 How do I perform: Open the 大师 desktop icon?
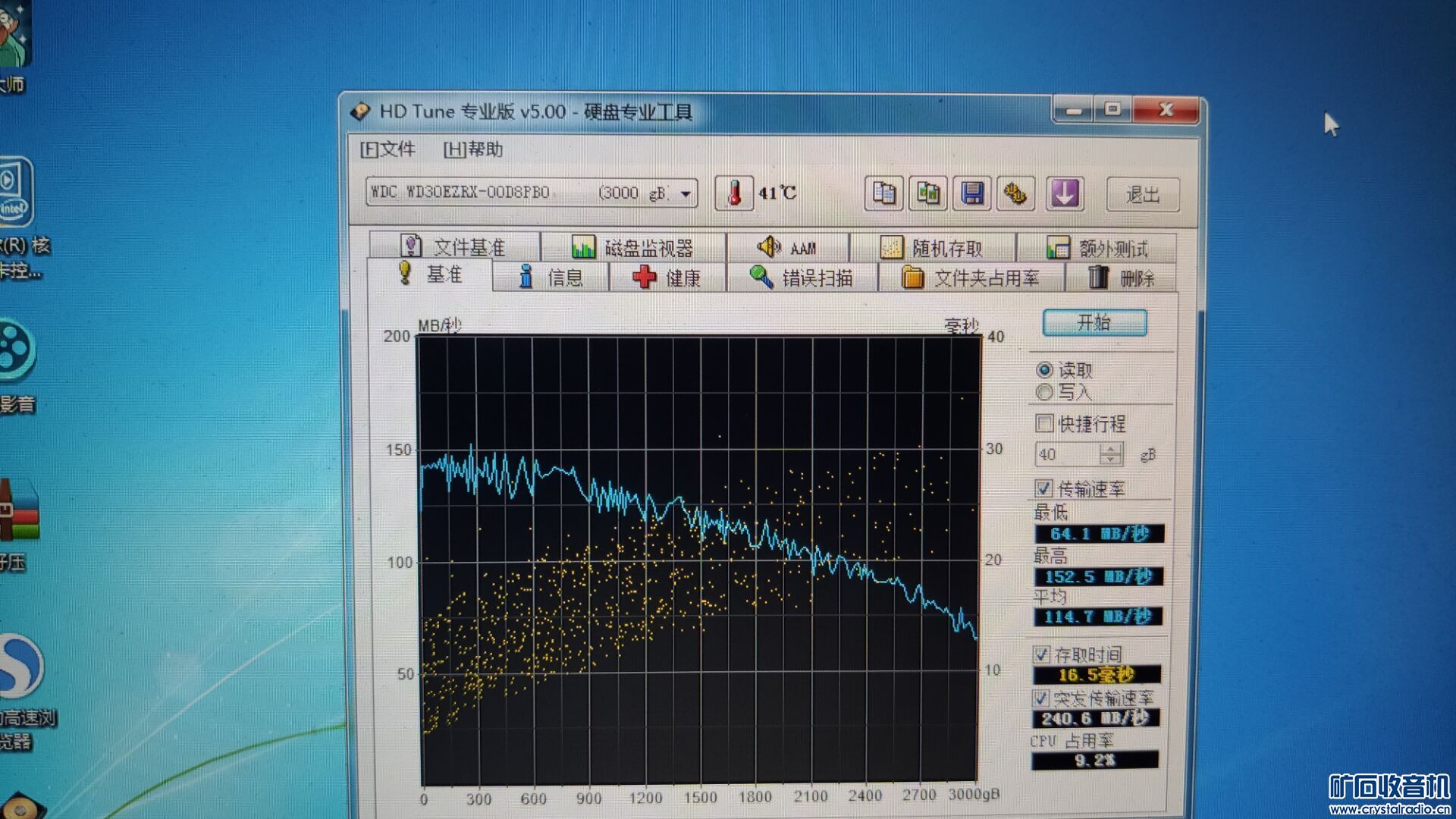(x=15, y=34)
